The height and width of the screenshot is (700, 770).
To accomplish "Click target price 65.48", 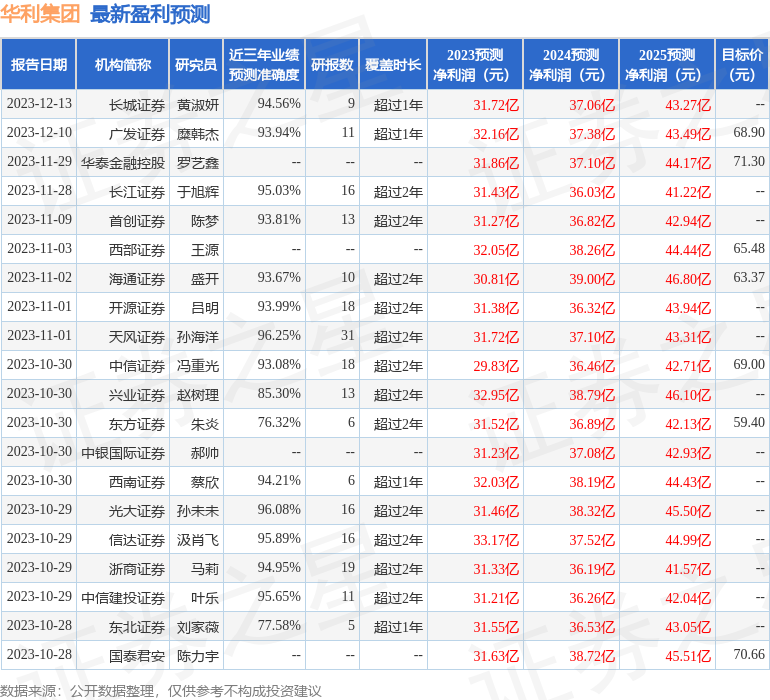I will (749, 248).
